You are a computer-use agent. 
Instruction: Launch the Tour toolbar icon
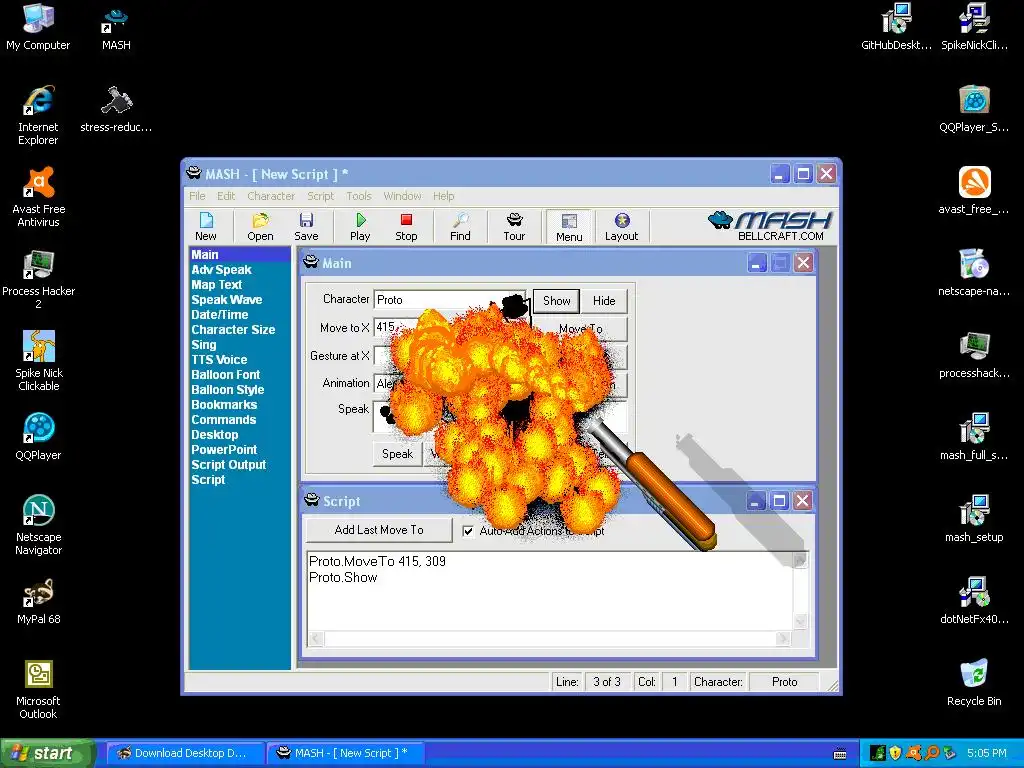(x=515, y=227)
